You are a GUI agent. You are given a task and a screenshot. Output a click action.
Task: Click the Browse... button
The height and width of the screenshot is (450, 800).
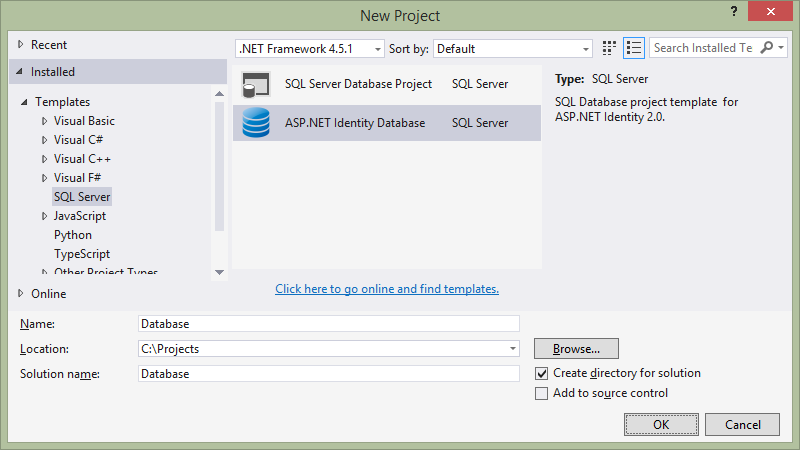point(577,349)
